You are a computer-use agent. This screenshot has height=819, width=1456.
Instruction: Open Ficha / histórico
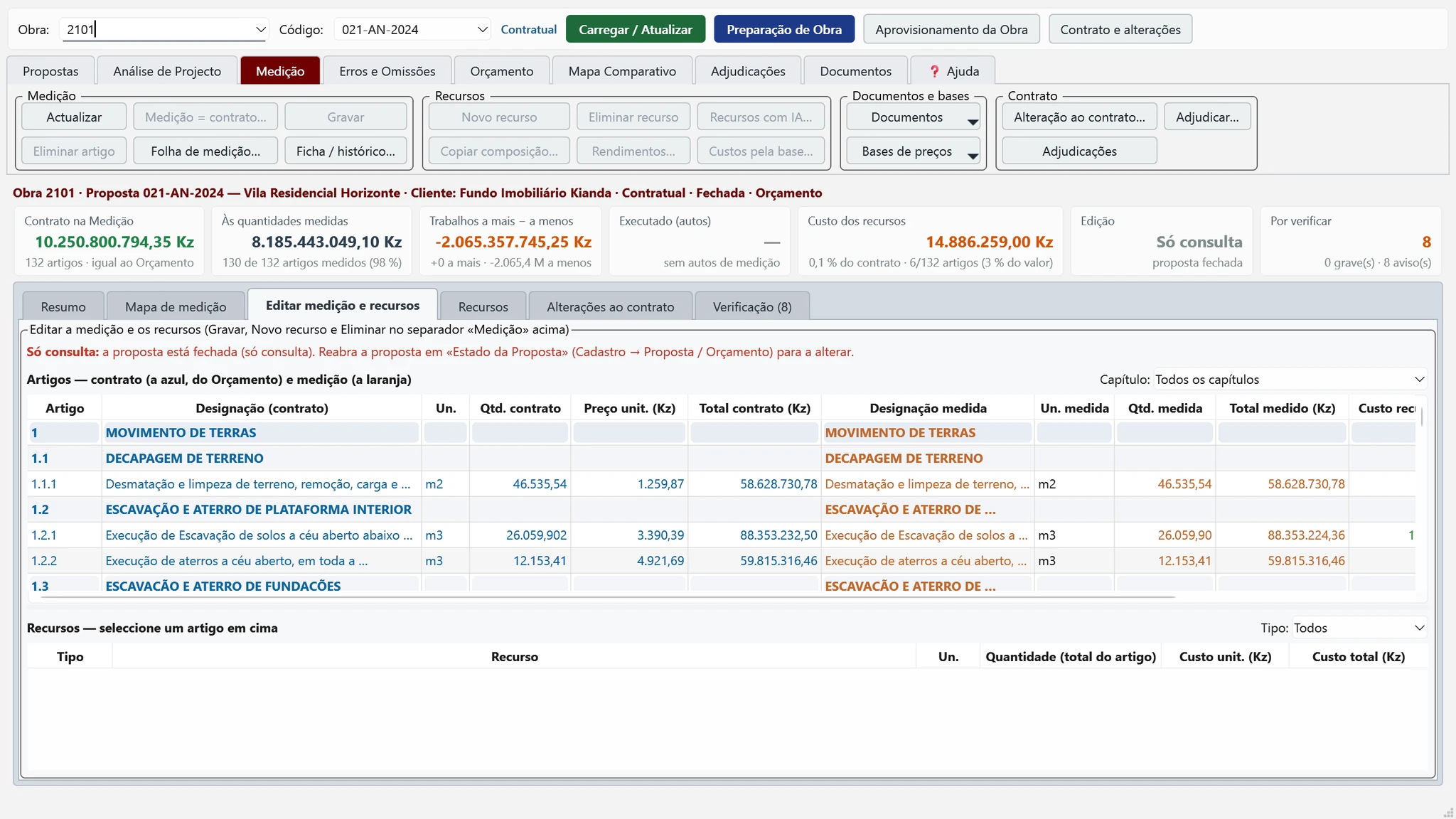pyautogui.click(x=346, y=151)
